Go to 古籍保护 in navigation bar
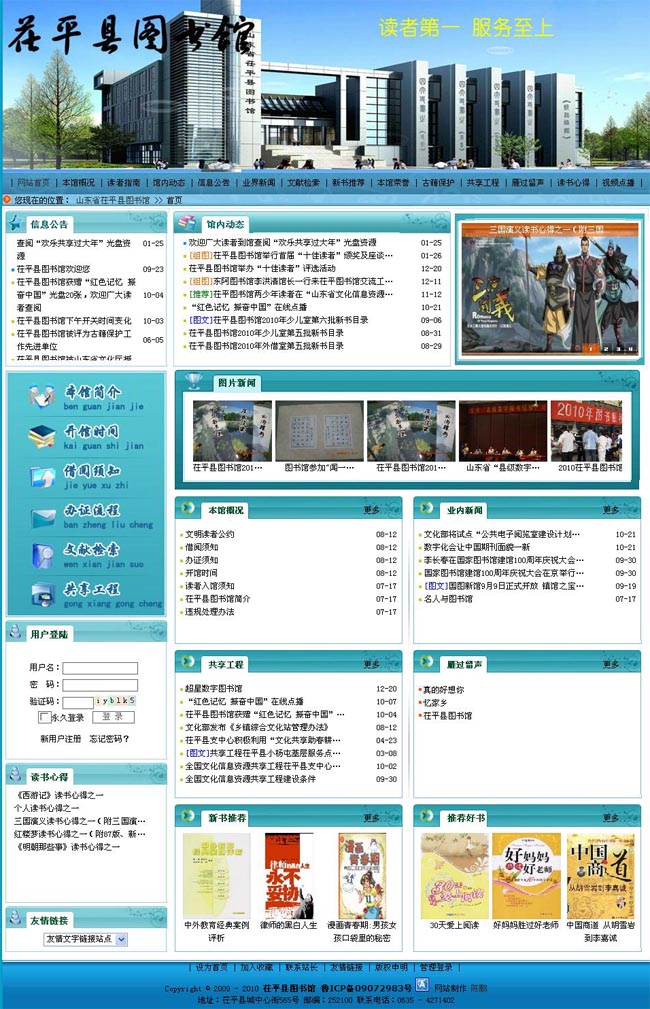650x1009 pixels. point(438,183)
